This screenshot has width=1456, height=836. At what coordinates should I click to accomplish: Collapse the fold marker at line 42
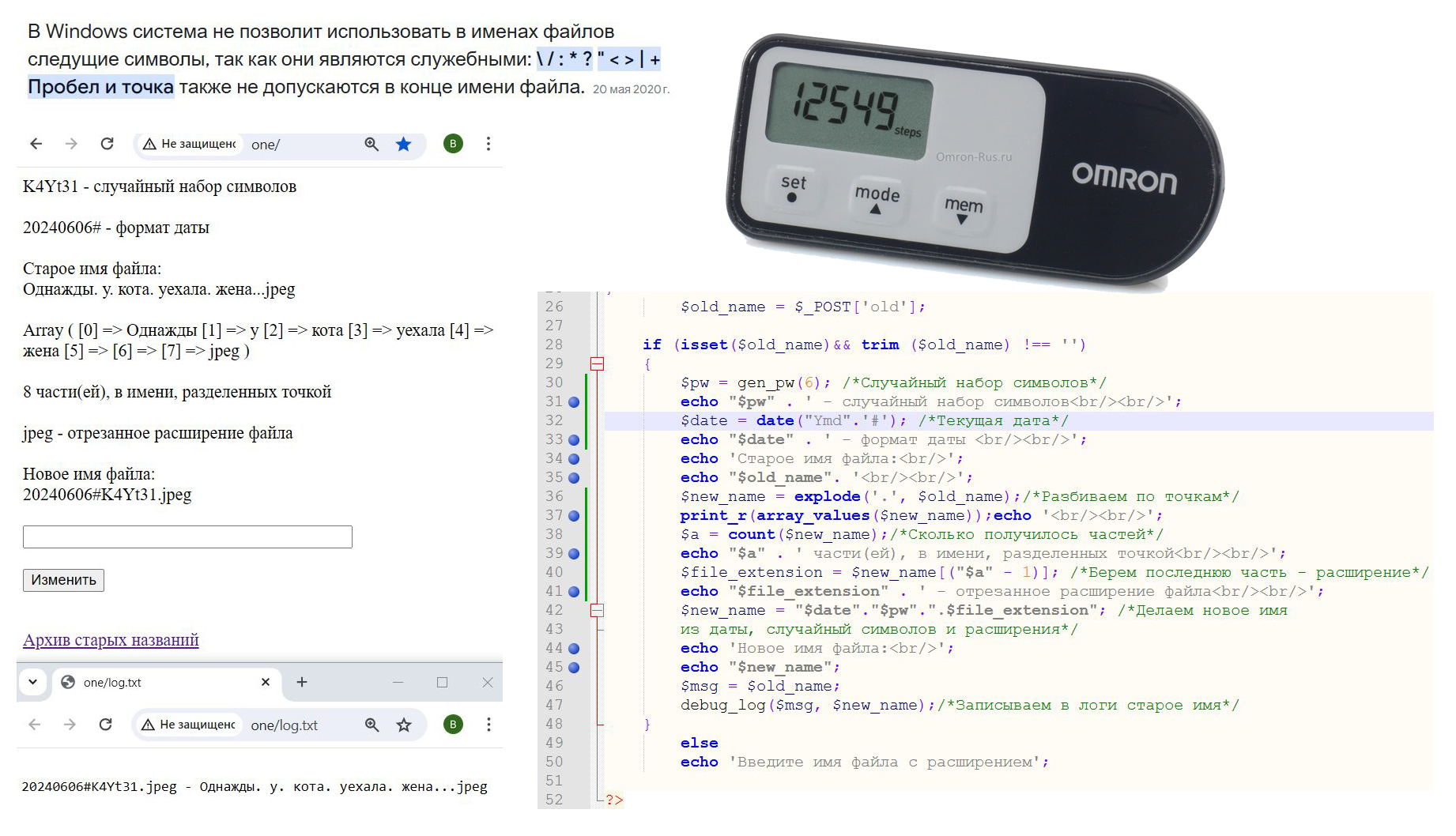(597, 610)
